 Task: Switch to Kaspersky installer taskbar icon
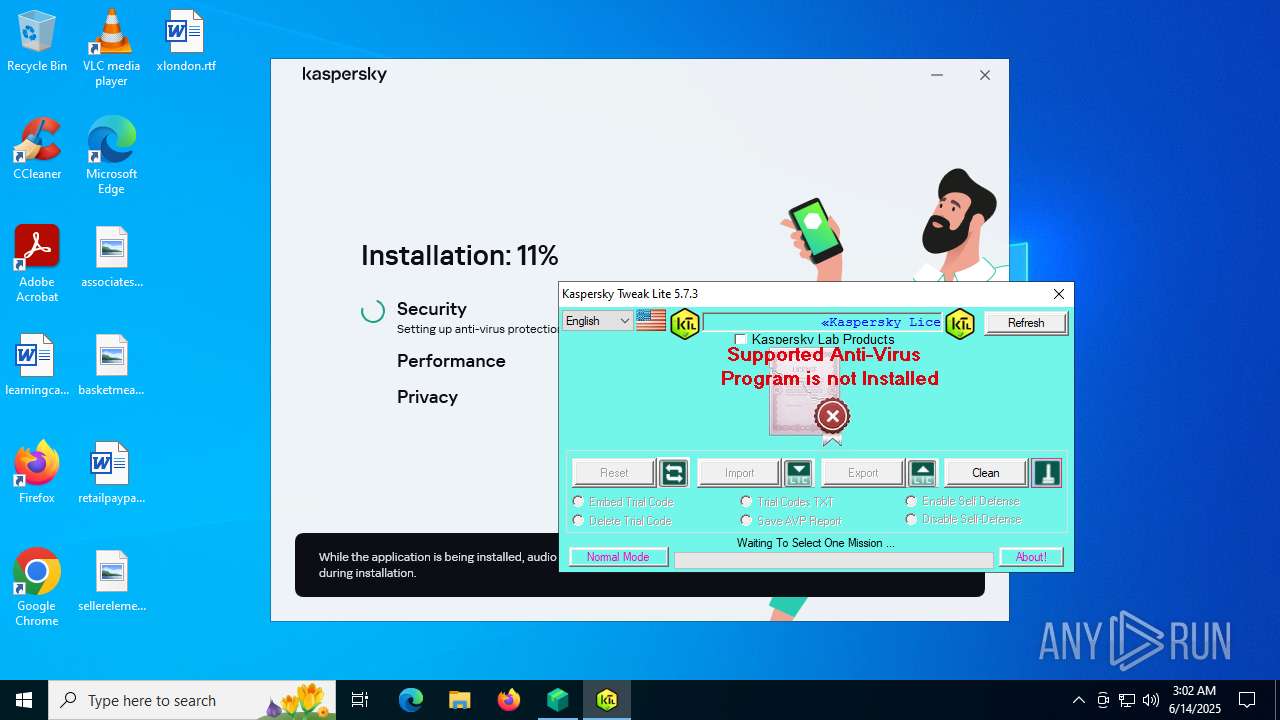pyautogui.click(x=558, y=700)
